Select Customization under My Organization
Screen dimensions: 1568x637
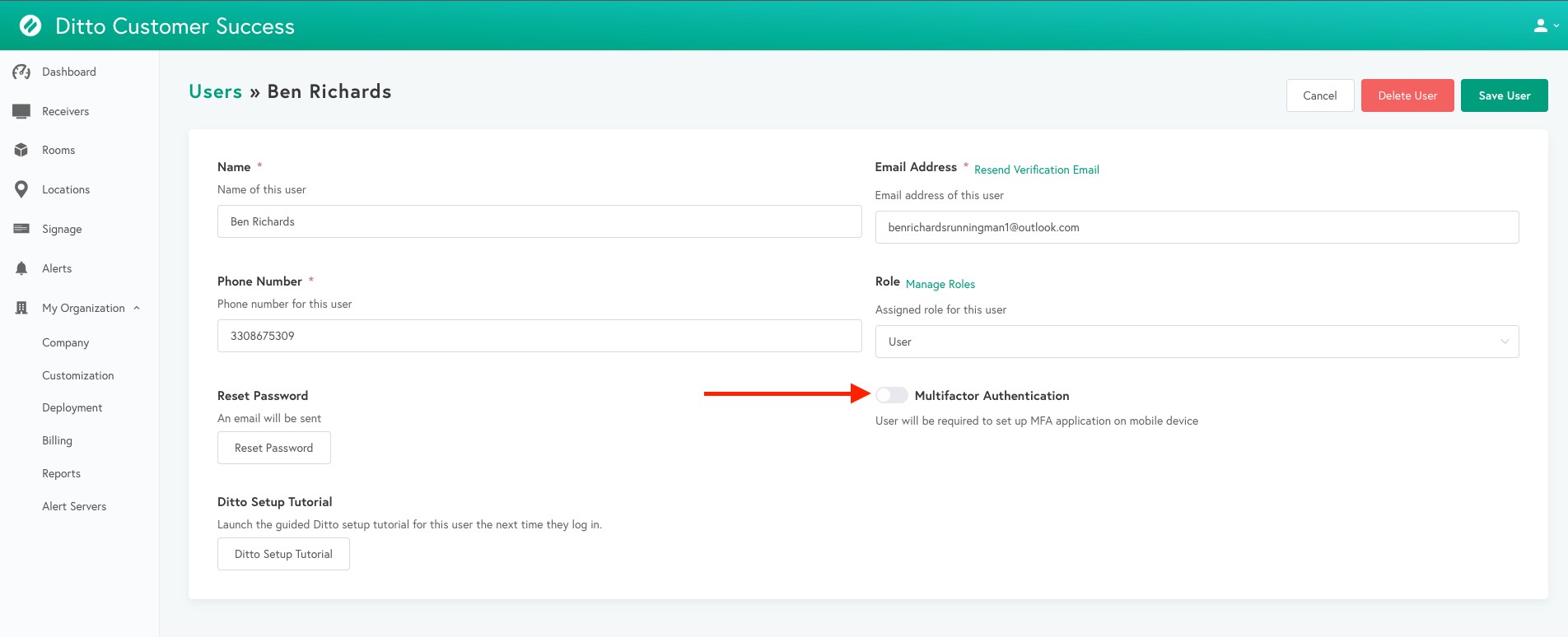point(78,375)
